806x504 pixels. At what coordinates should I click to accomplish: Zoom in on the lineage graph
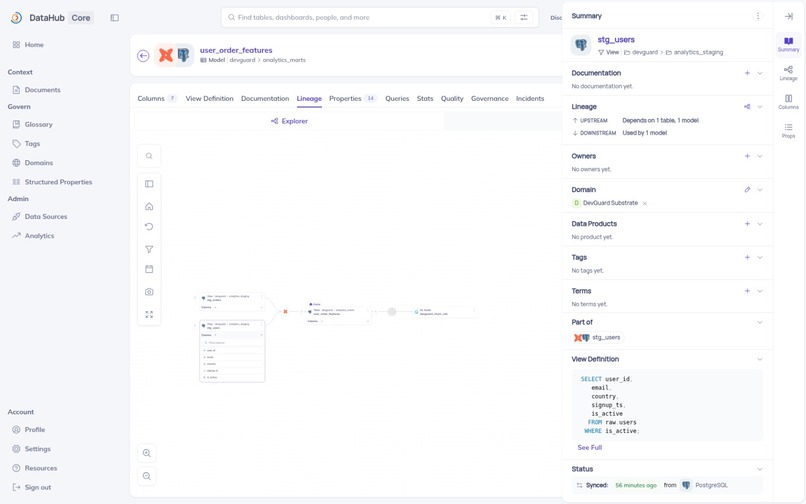click(x=147, y=453)
